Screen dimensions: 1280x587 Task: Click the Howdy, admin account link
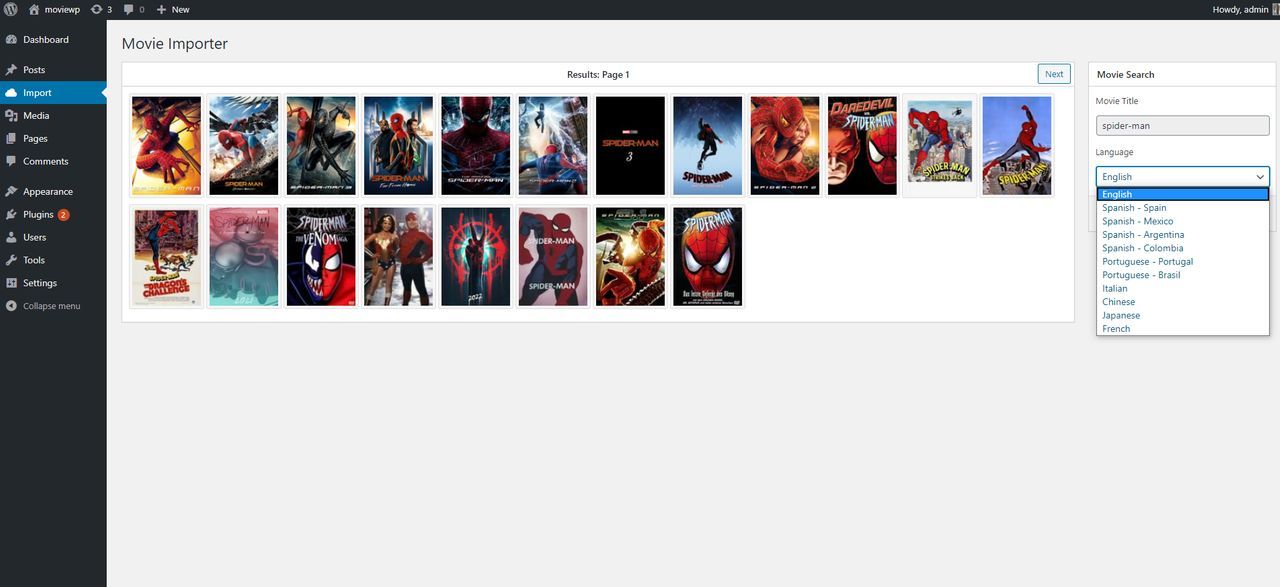pos(1240,9)
